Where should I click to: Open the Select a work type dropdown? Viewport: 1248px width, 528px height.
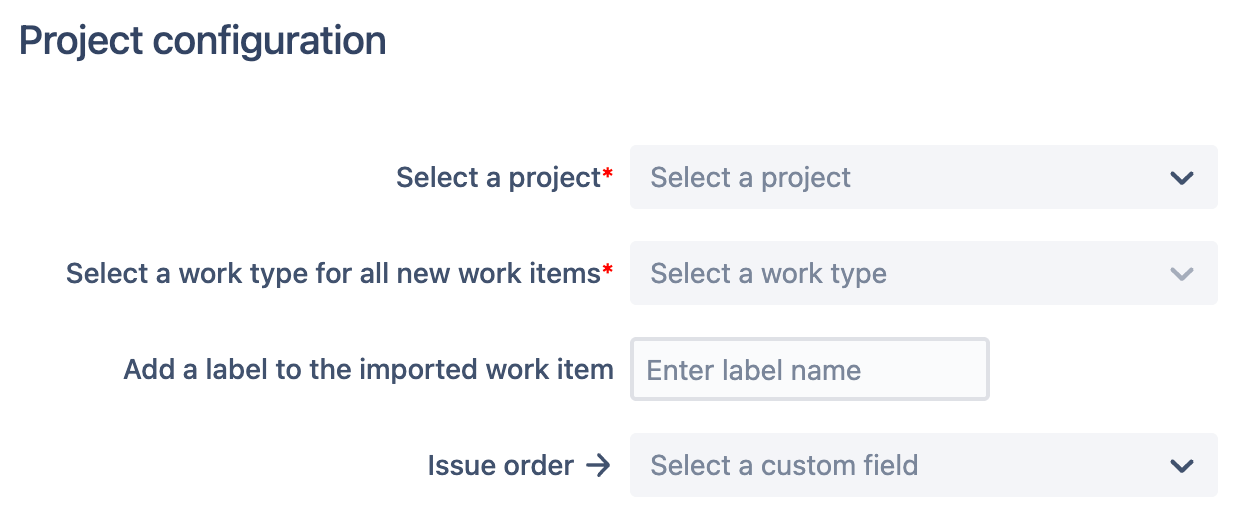coord(922,274)
